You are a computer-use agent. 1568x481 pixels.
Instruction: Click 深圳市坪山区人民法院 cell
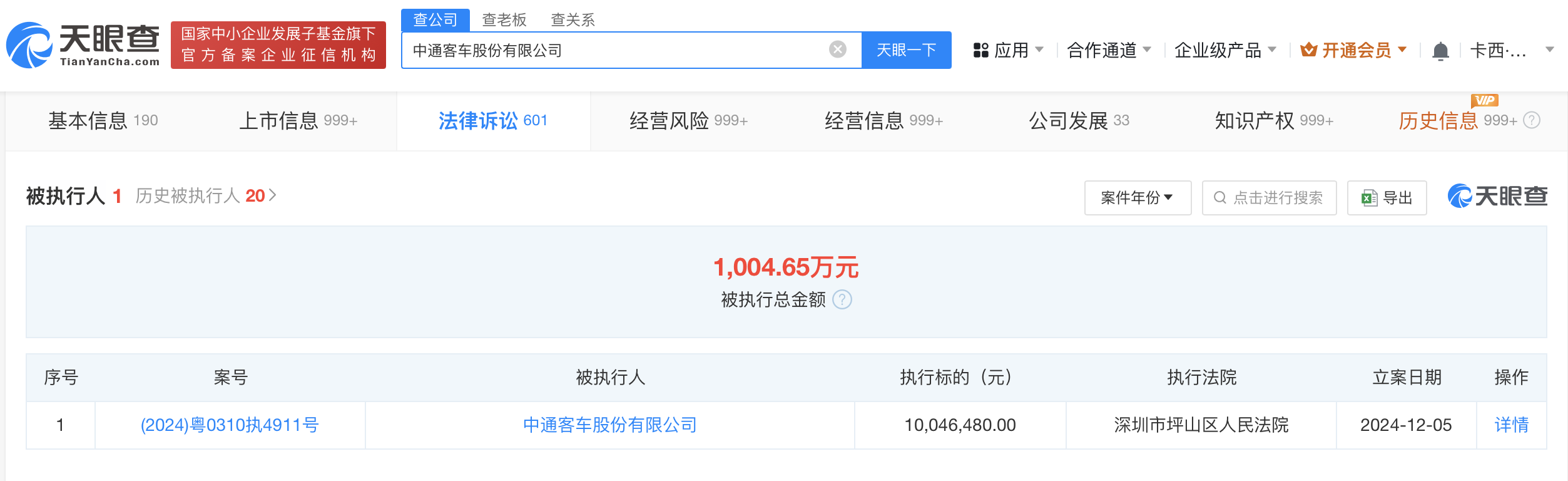(x=1201, y=425)
